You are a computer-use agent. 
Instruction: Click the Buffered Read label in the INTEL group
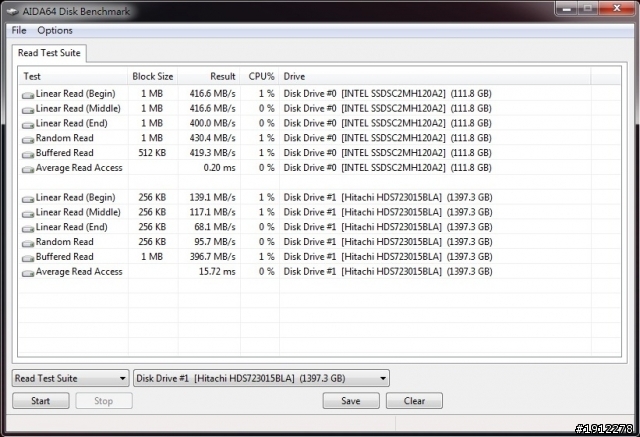point(64,153)
